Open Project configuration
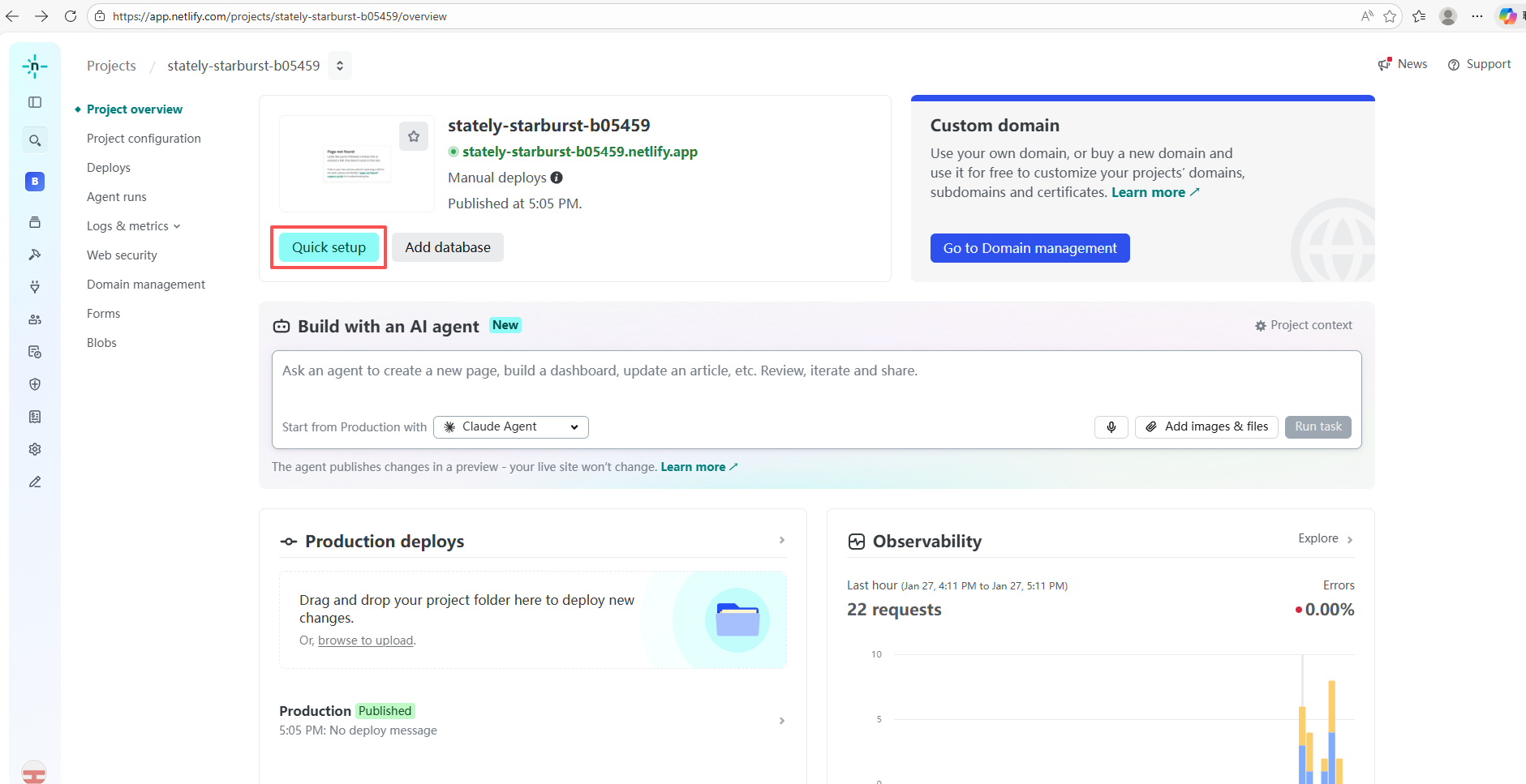1526x784 pixels. [x=144, y=139]
